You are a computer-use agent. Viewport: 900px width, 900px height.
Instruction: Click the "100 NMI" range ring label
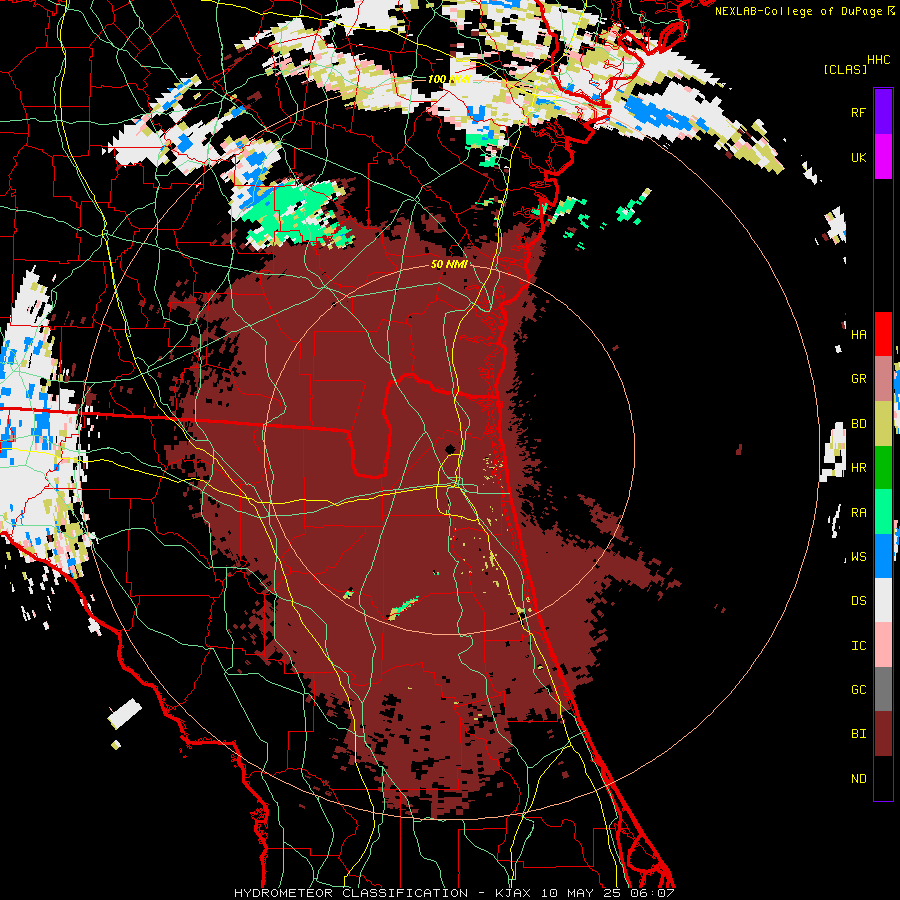449,79
